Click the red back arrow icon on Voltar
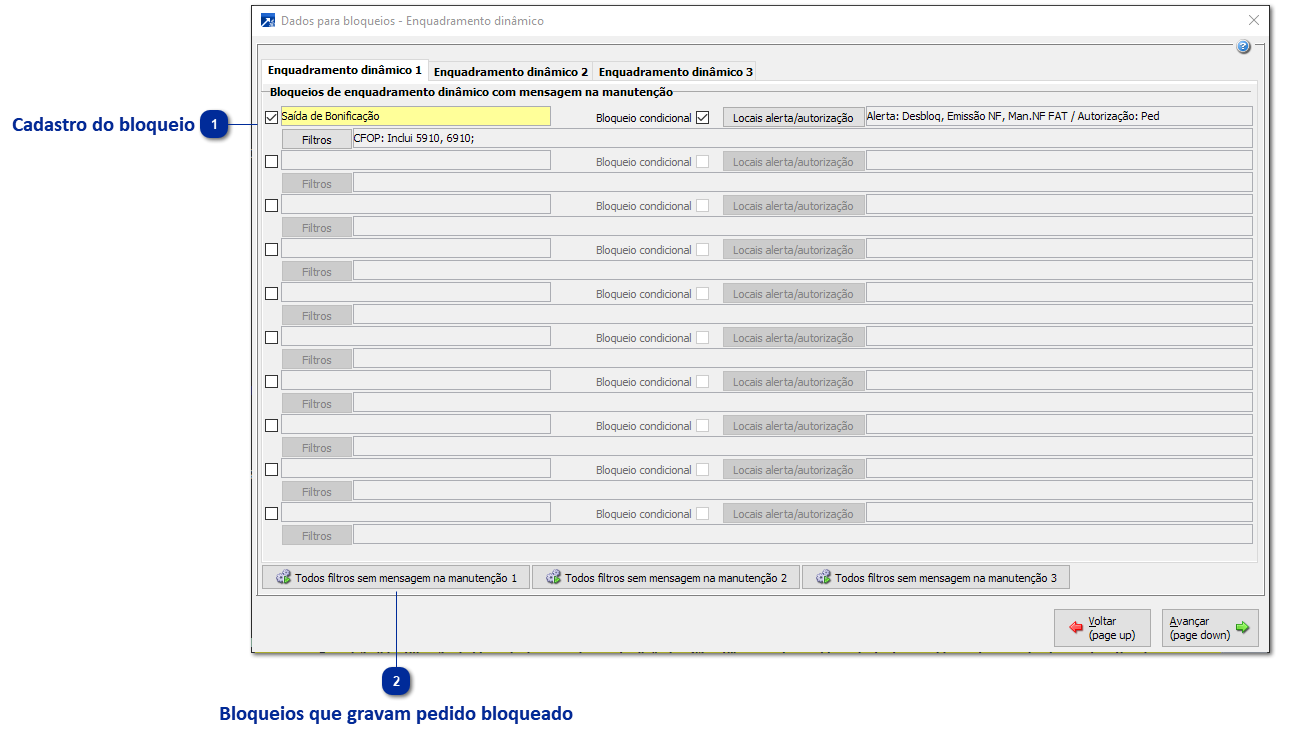Image resolution: width=1293 pixels, height=742 pixels. 1076,628
